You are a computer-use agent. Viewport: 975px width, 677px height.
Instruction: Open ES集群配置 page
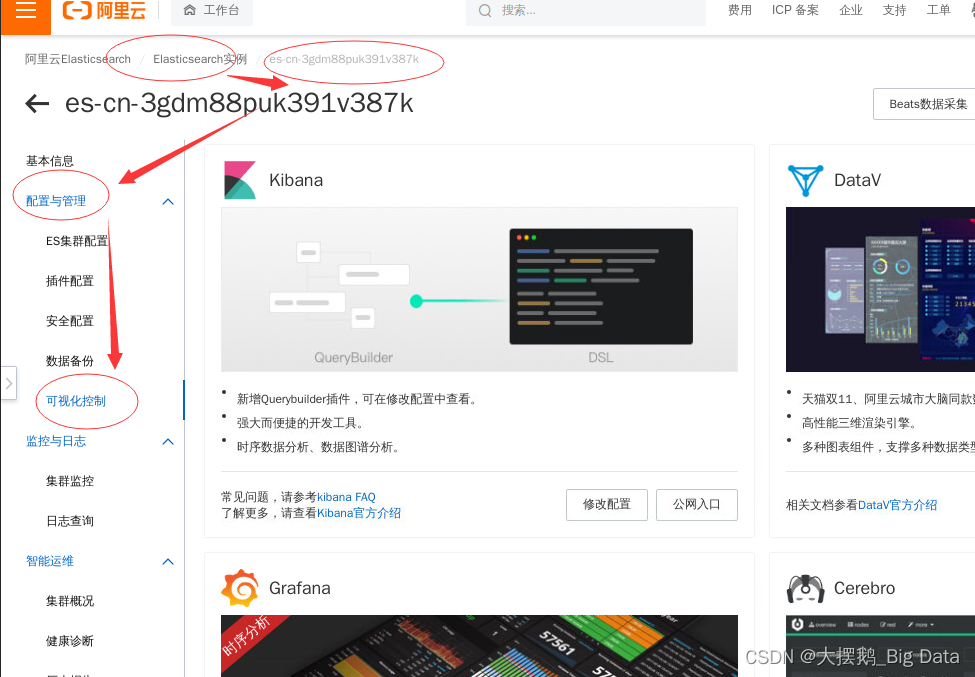[x=77, y=241]
